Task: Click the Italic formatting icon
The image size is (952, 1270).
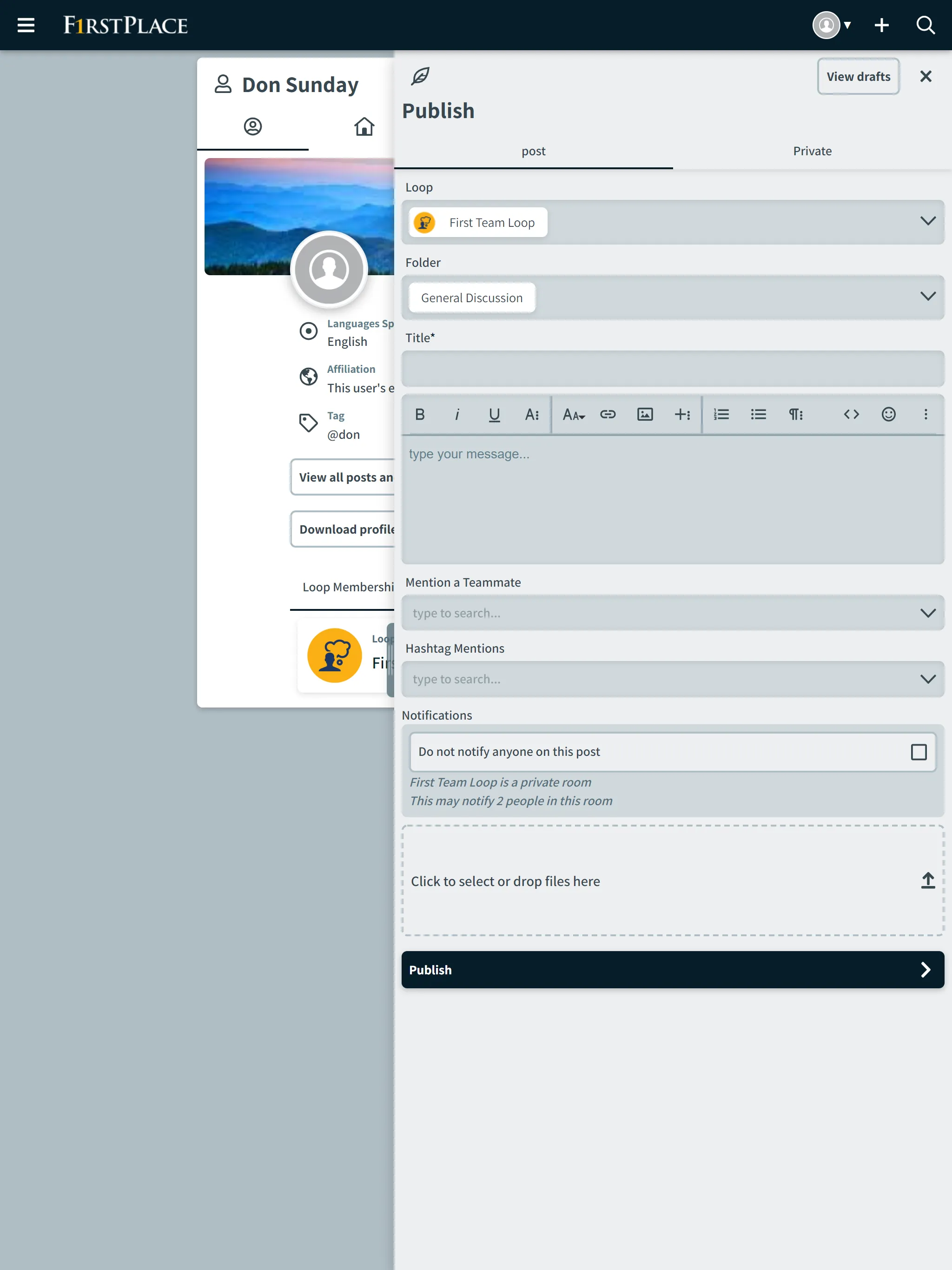Action: tap(456, 414)
